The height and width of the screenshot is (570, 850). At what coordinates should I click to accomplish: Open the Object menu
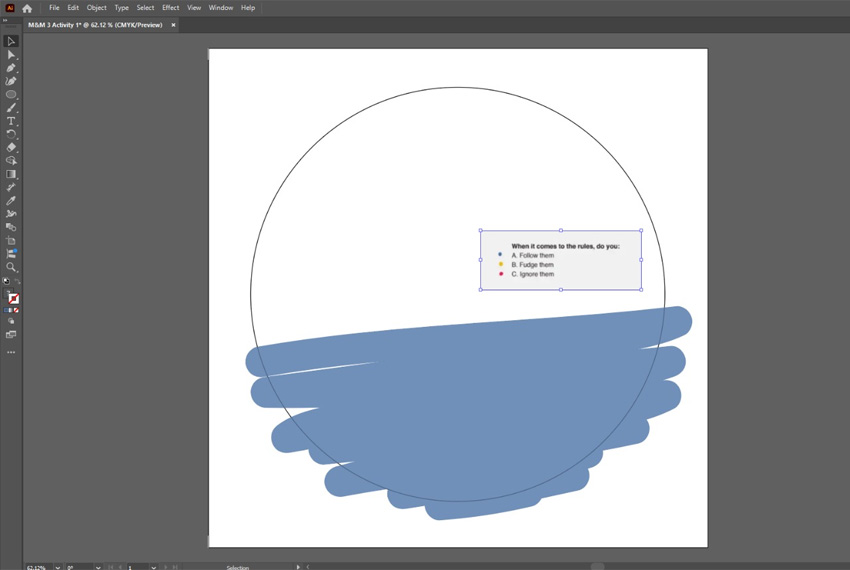[x=96, y=8]
